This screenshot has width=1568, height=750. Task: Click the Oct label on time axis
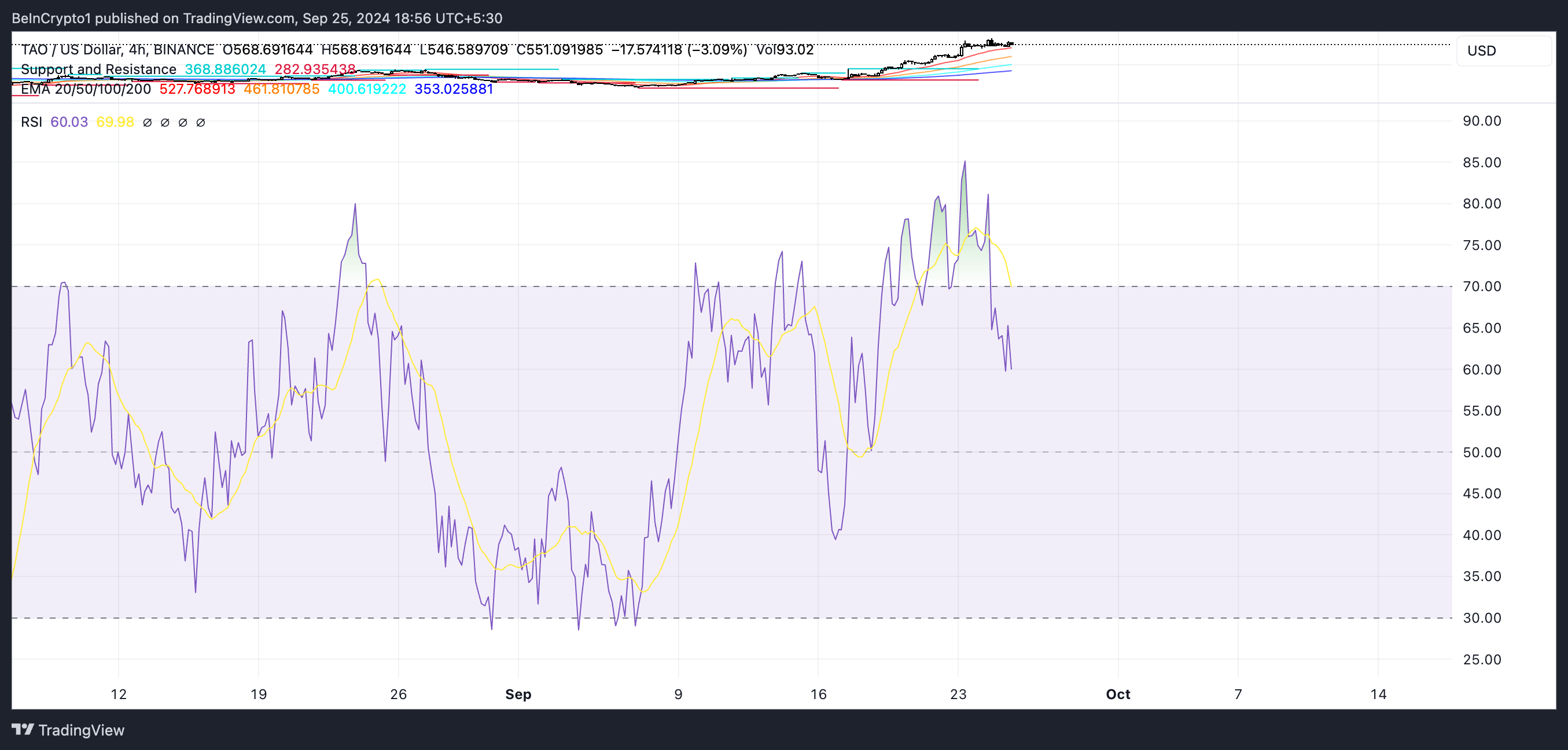1118,694
